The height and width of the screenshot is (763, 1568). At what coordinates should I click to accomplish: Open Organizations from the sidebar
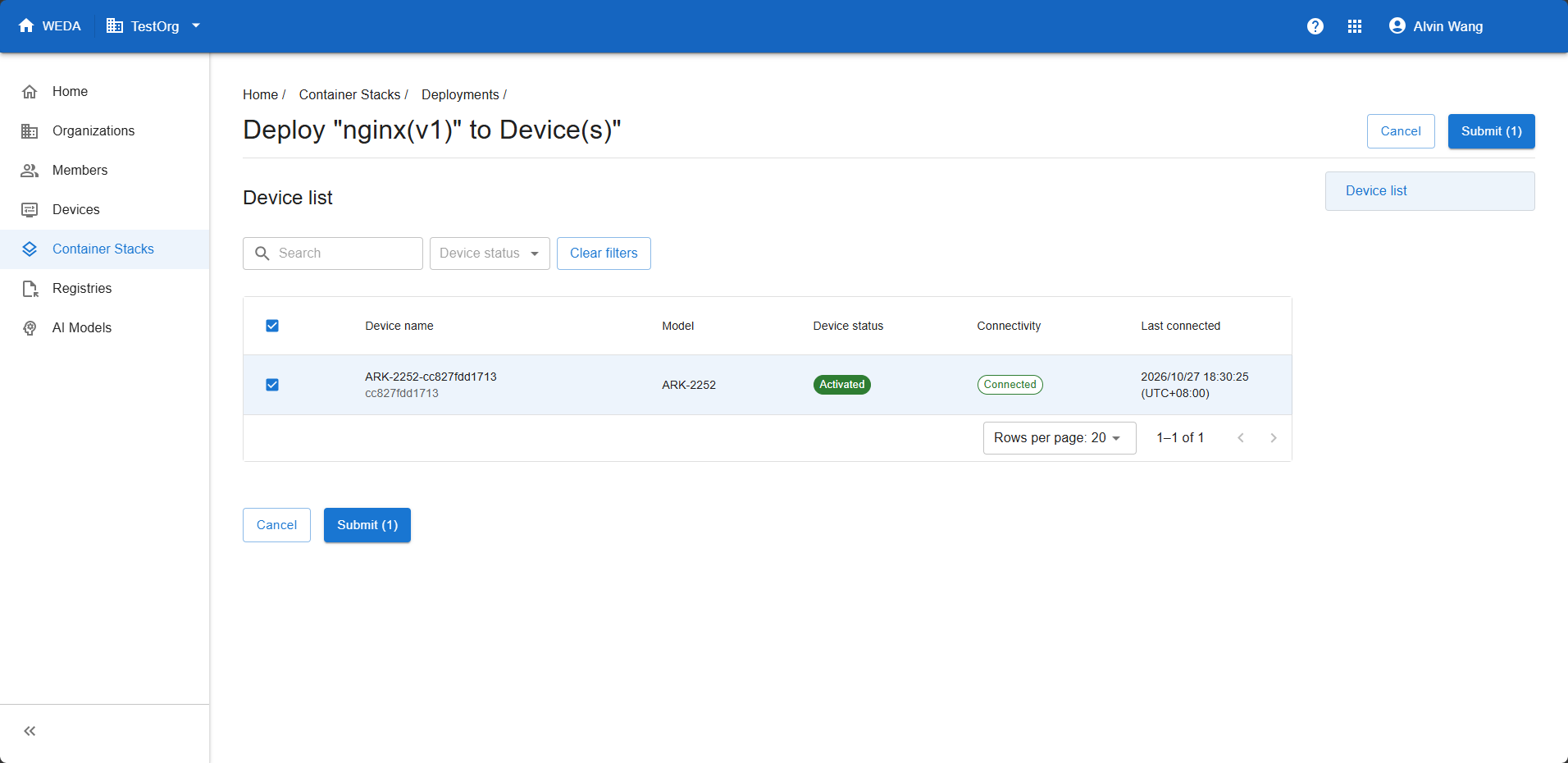pos(105,131)
